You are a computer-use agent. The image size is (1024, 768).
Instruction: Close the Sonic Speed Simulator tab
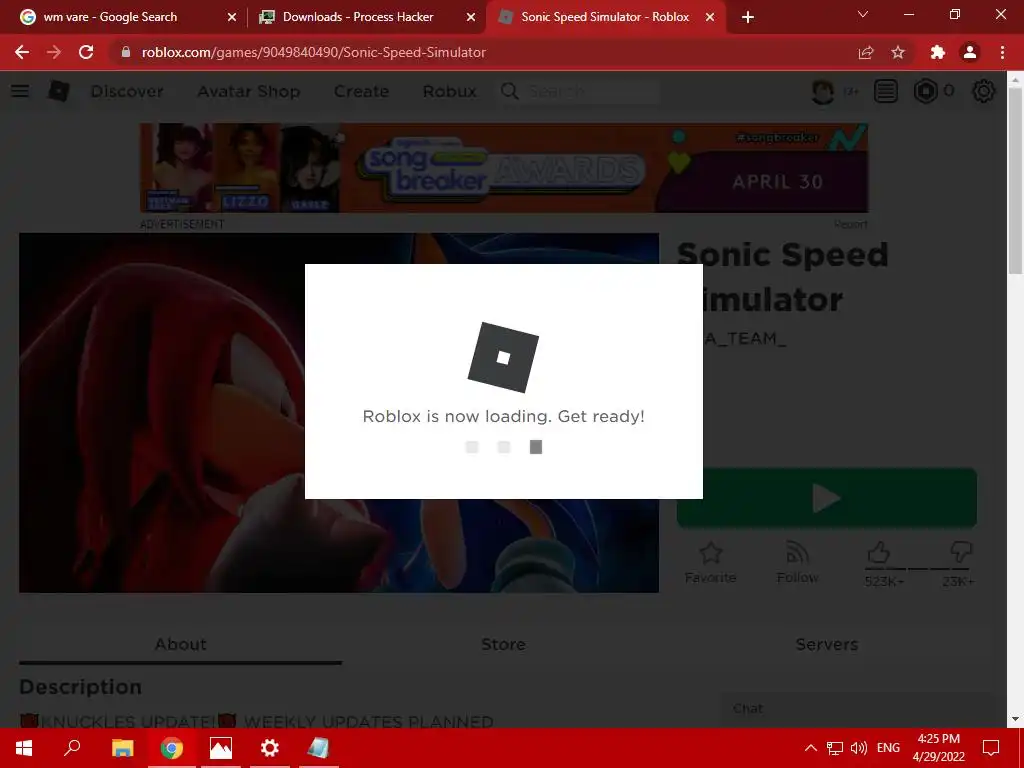[x=710, y=17]
